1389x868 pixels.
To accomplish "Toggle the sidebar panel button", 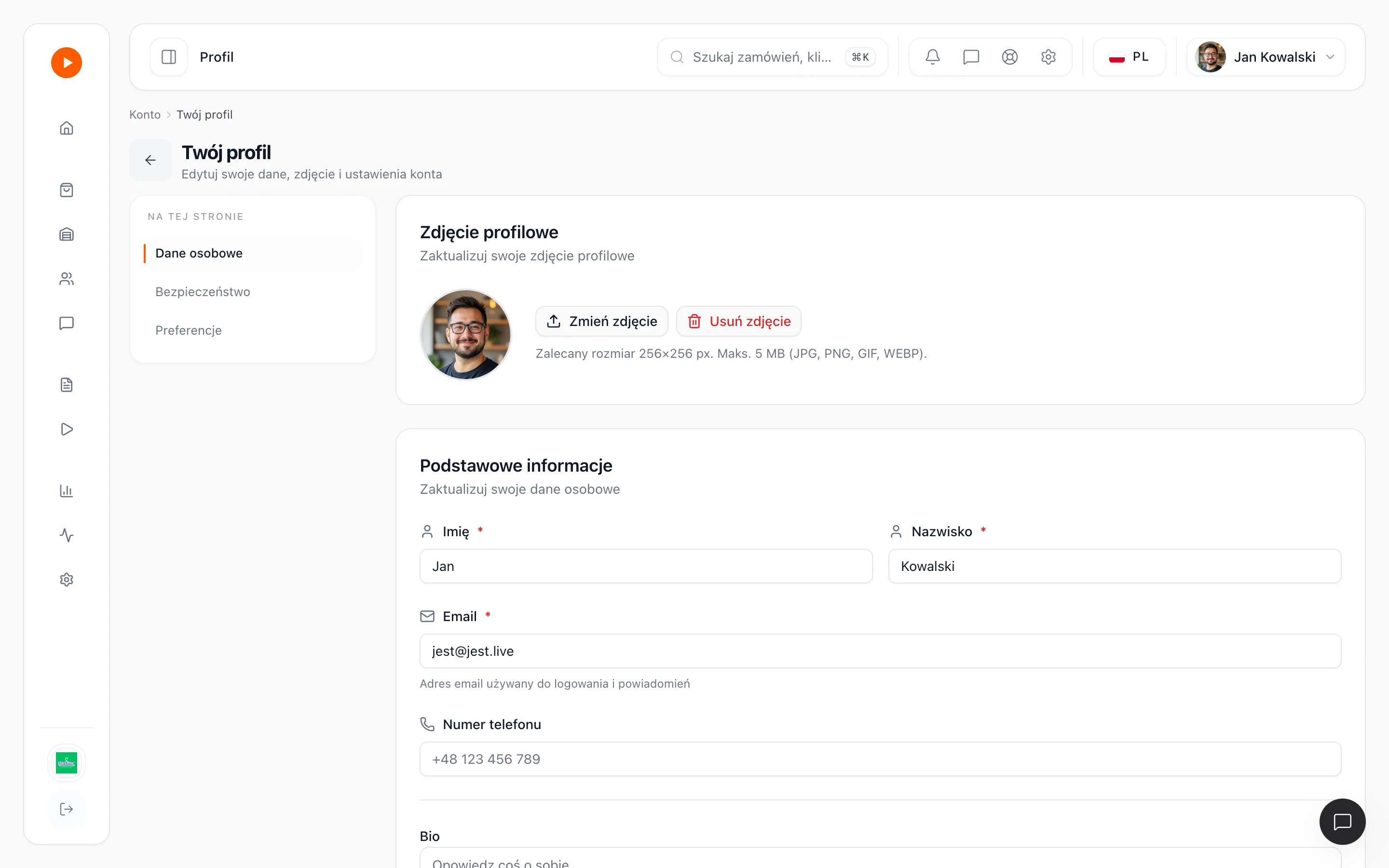I will tap(169, 57).
